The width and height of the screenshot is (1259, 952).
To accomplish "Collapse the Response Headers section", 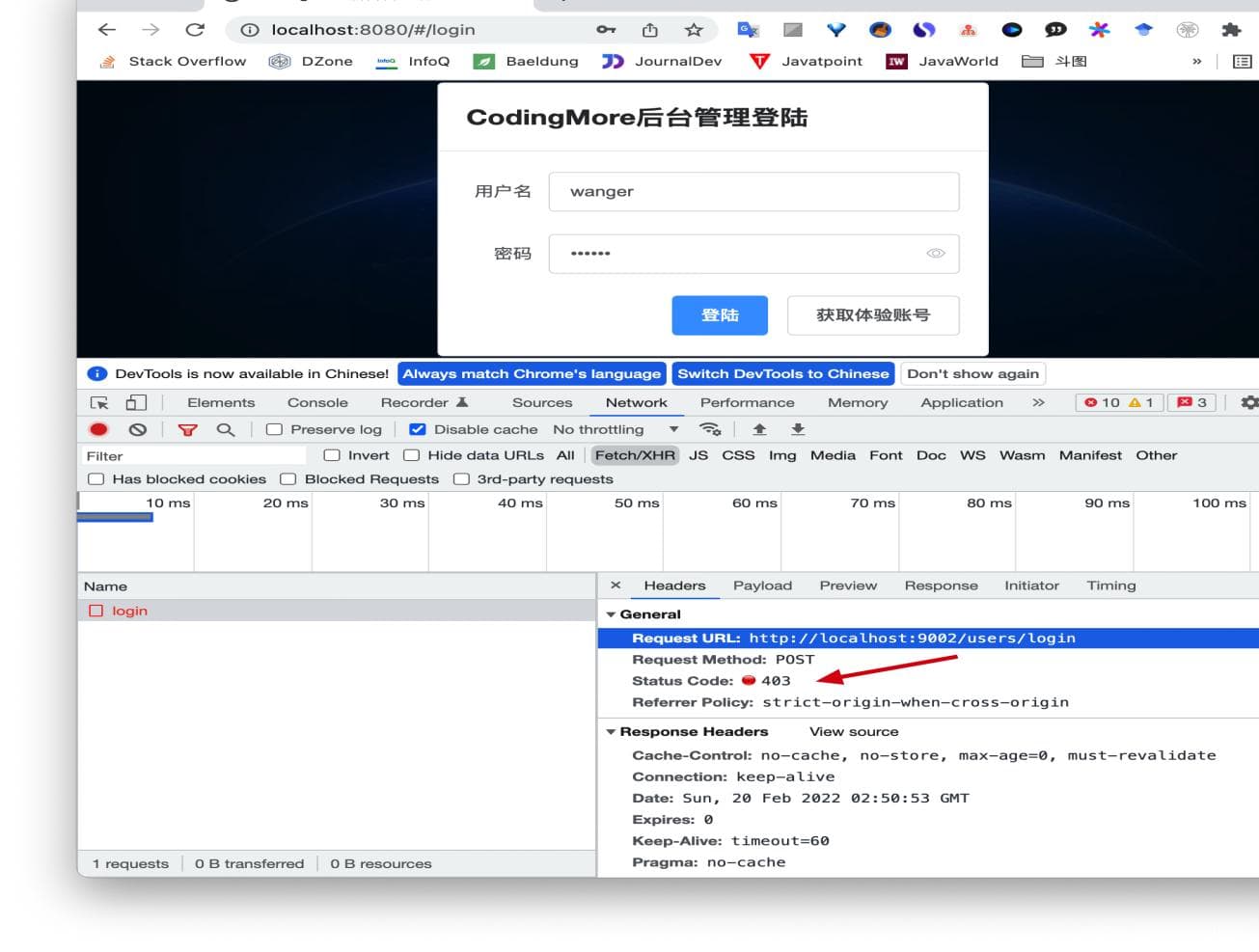I will tap(611, 732).
